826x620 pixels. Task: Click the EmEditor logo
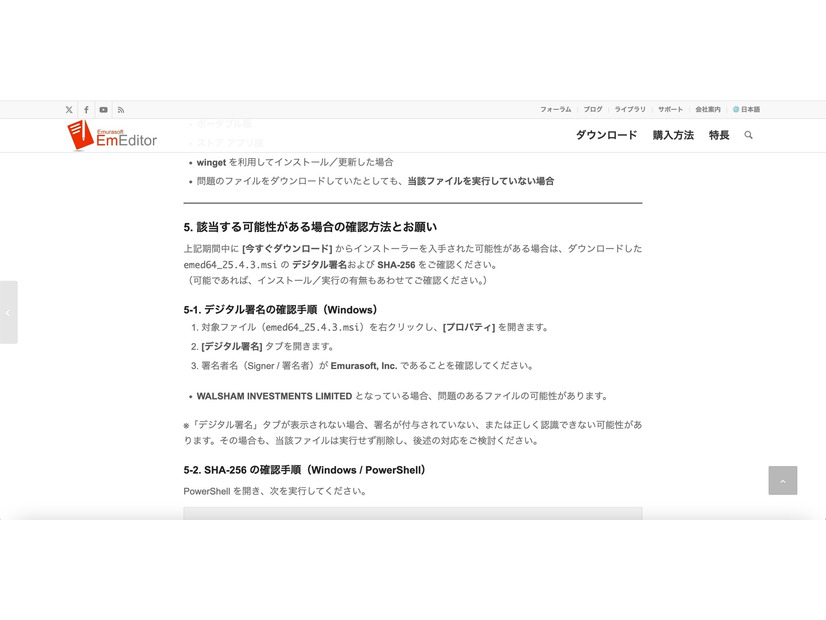[x=110, y=135]
